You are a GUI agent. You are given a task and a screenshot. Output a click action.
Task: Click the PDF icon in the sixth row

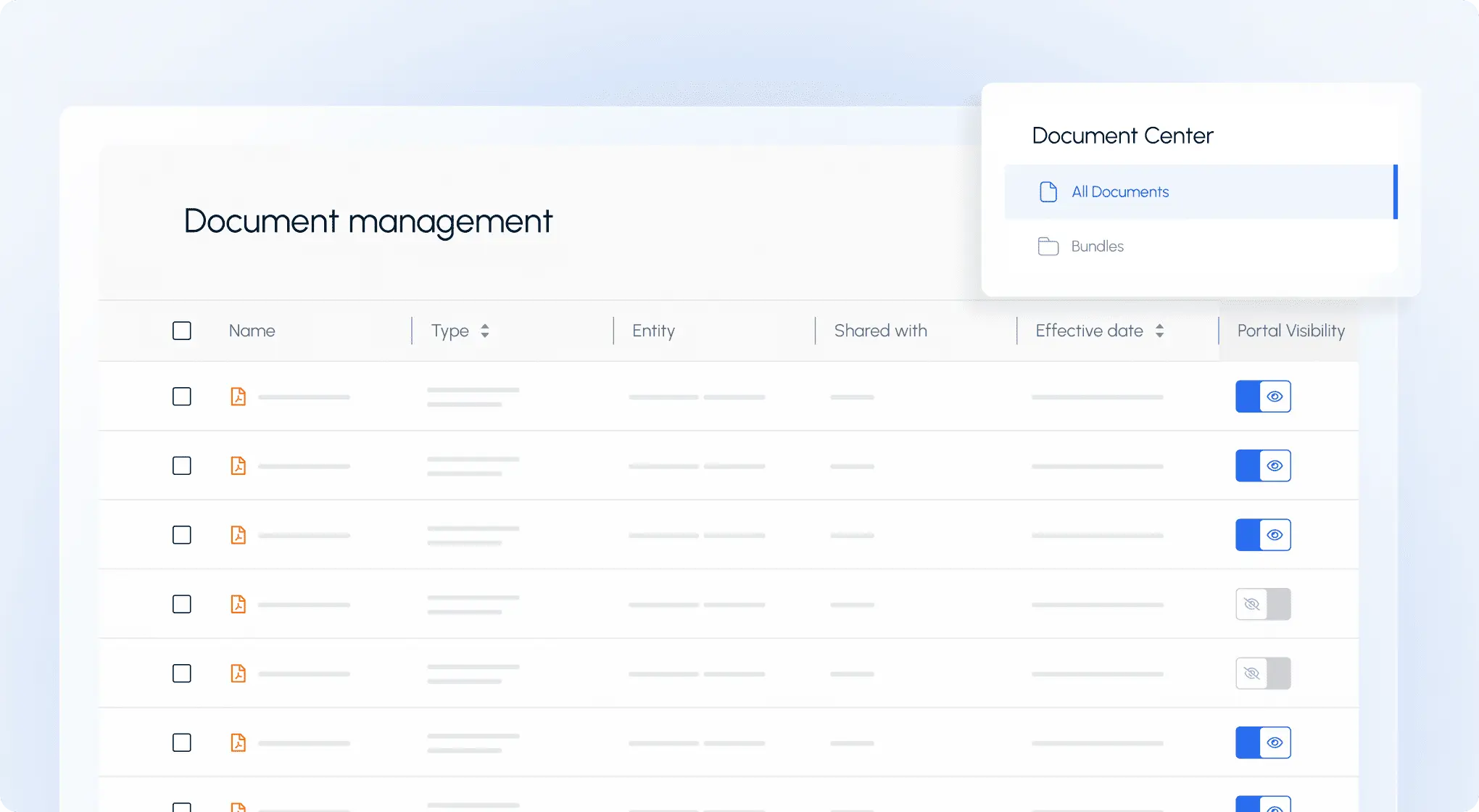(x=238, y=742)
